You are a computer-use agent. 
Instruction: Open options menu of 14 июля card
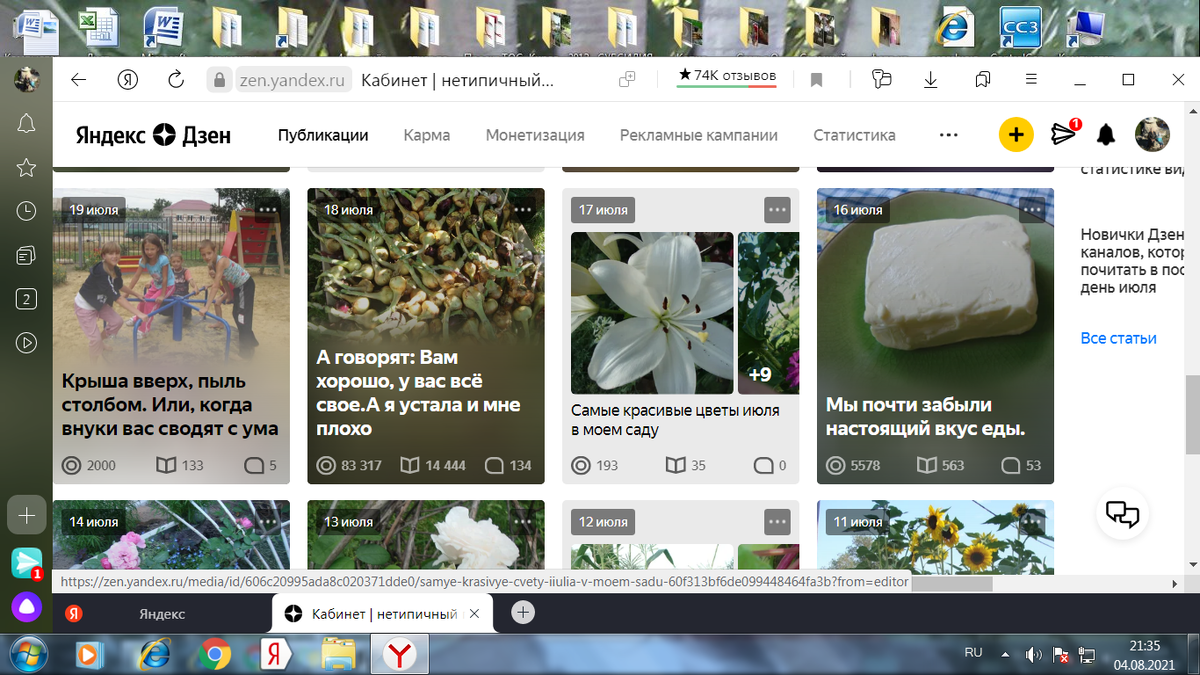point(267,522)
